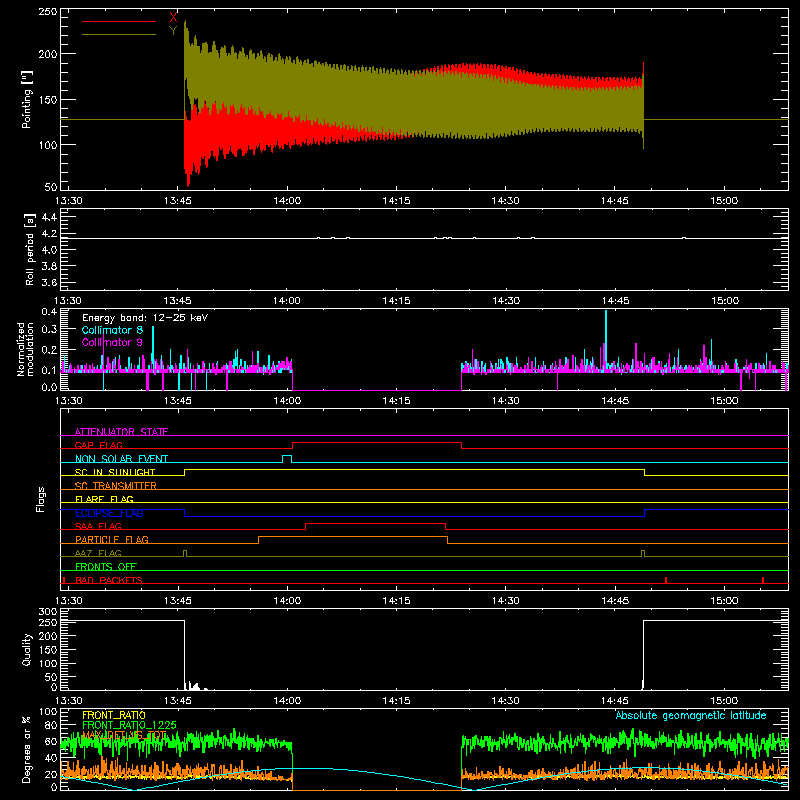The height and width of the screenshot is (800, 800).
Task: Click the 14:30 time label under Quality plot
Action: pyautogui.click(x=505, y=701)
